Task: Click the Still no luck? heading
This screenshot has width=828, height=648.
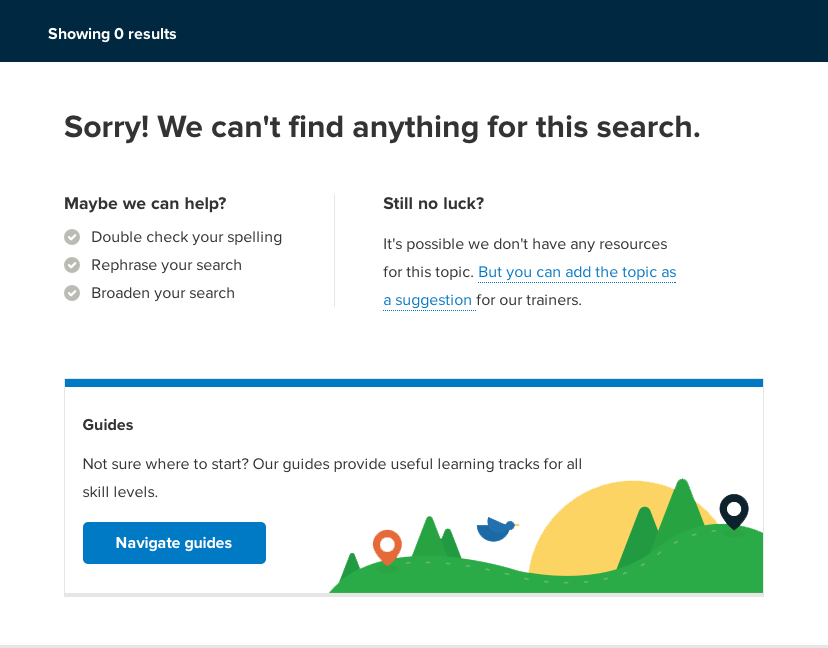Action: click(x=434, y=203)
